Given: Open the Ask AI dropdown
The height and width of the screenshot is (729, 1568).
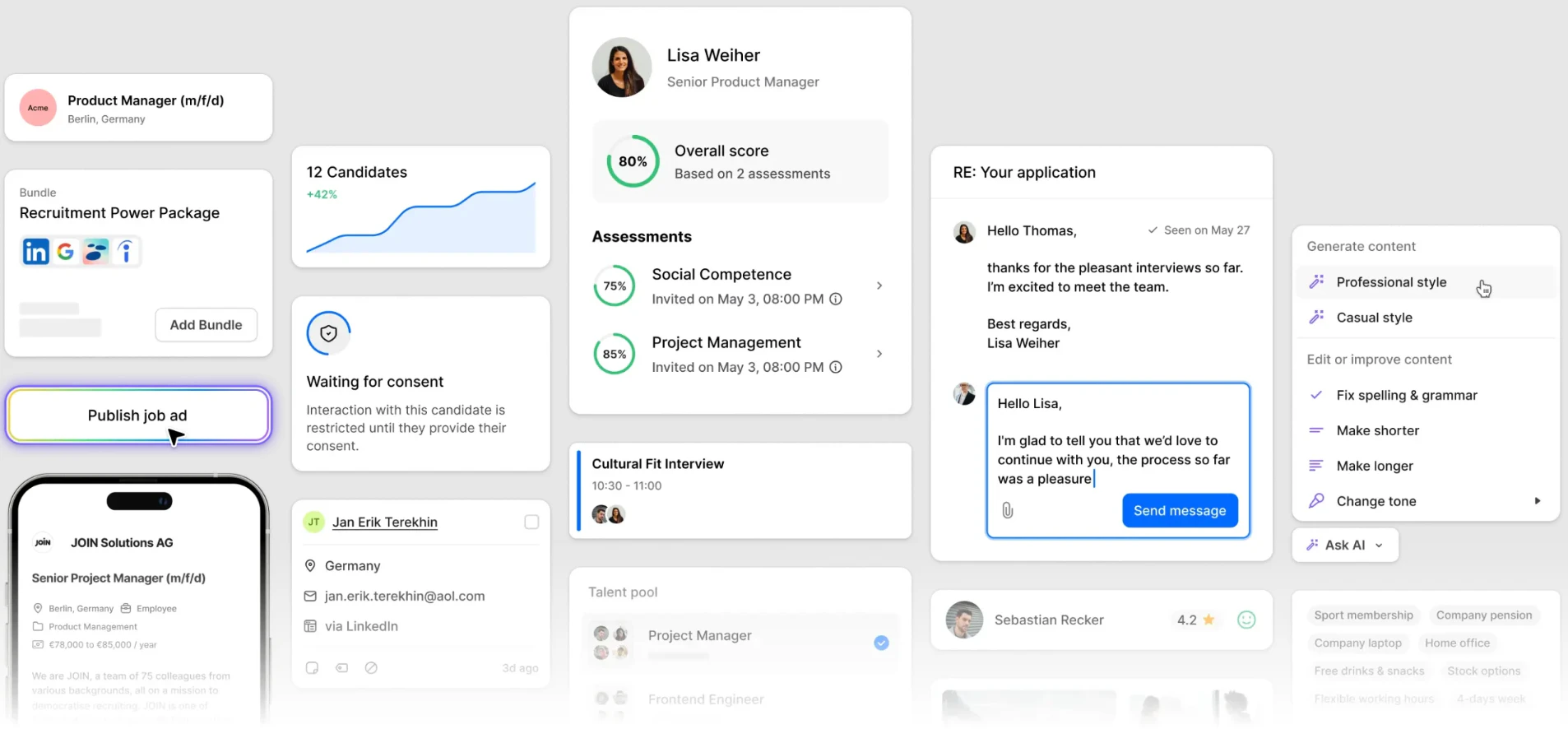Looking at the screenshot, I should point(1345,546).
